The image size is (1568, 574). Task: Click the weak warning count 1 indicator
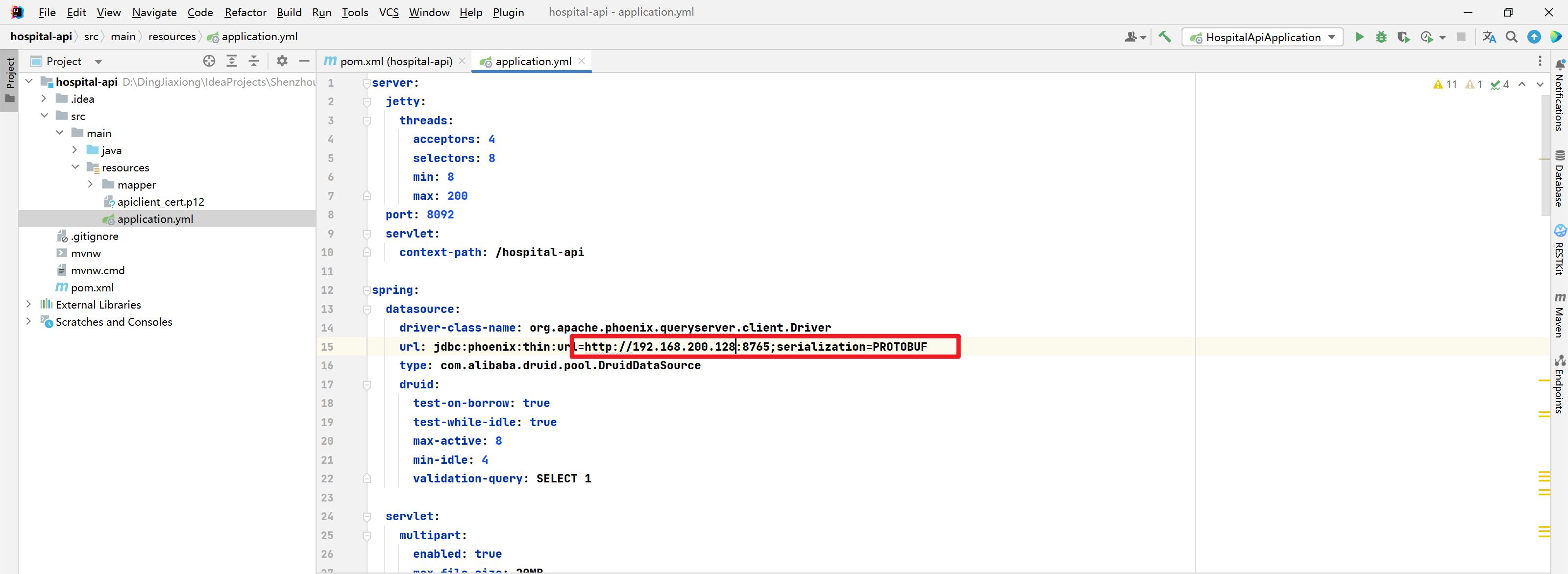point(1473,85)
